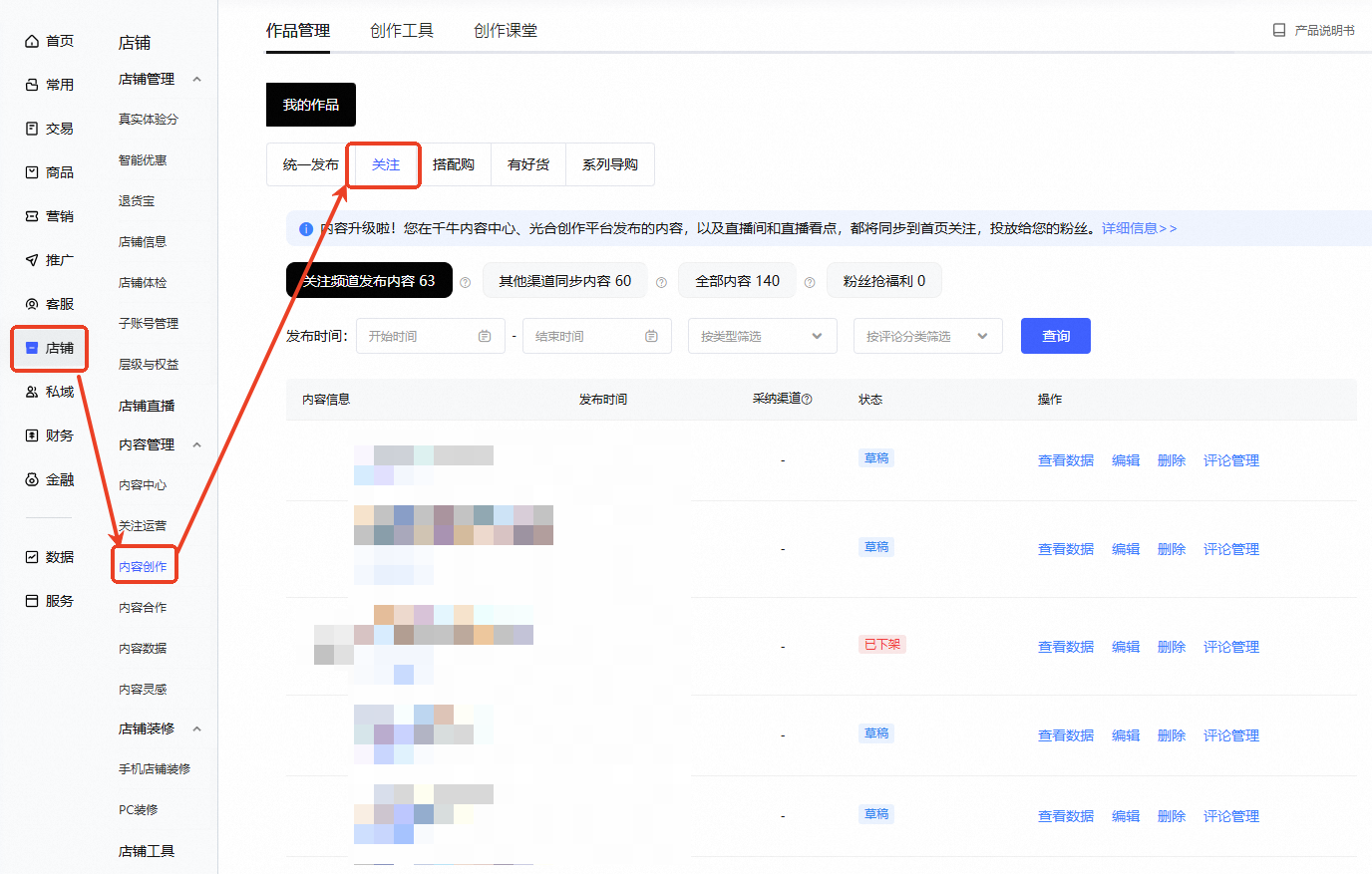The height and width of the screenshot is (874, 1372).
Task: Open 产品说明书 manual link
Action: click(1313, 31)
